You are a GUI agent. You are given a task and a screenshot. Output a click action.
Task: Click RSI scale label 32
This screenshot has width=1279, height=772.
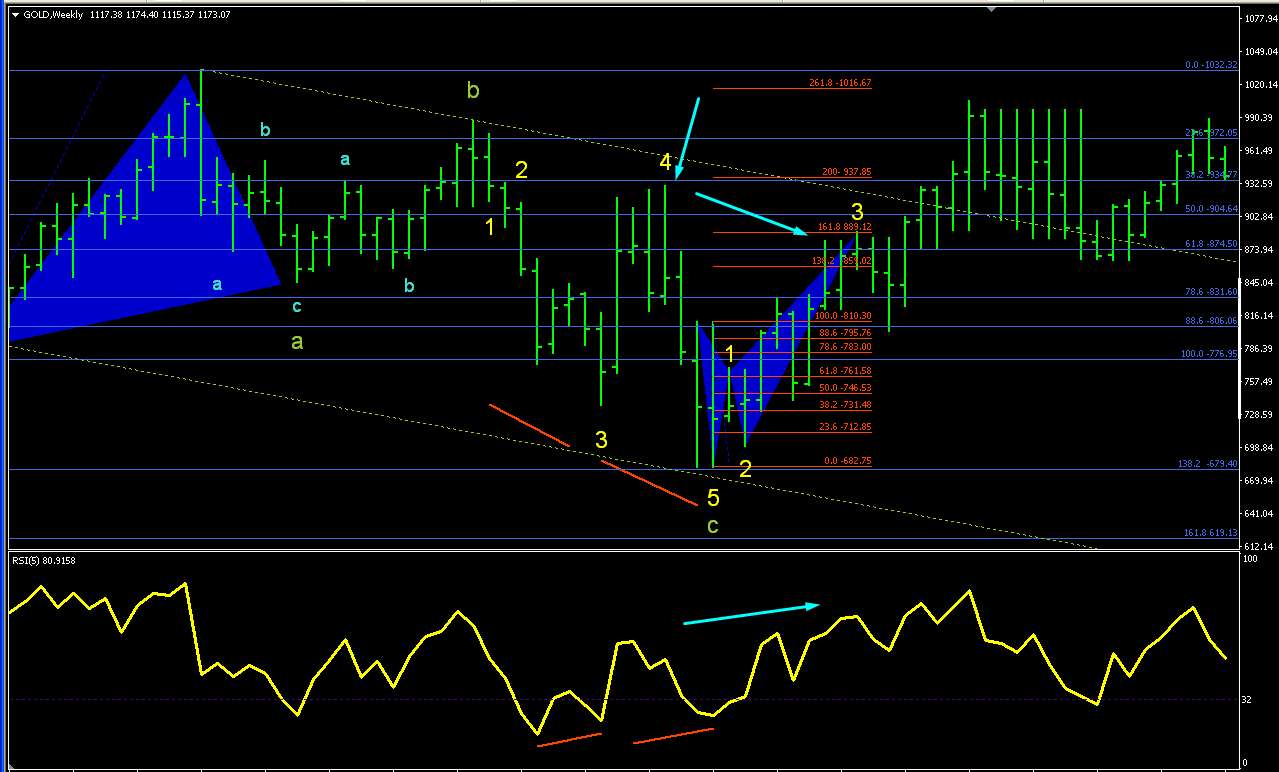[1246, 700]
